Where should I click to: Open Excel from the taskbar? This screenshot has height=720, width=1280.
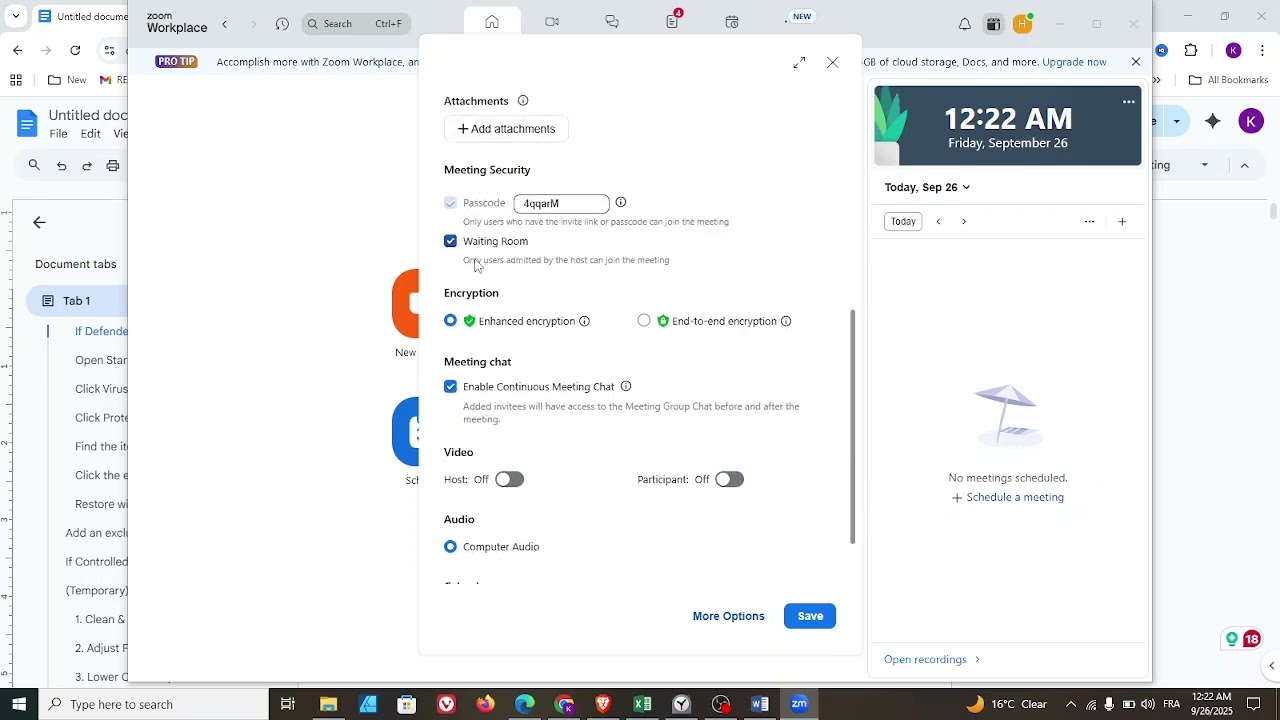click(x=642, y=704)
